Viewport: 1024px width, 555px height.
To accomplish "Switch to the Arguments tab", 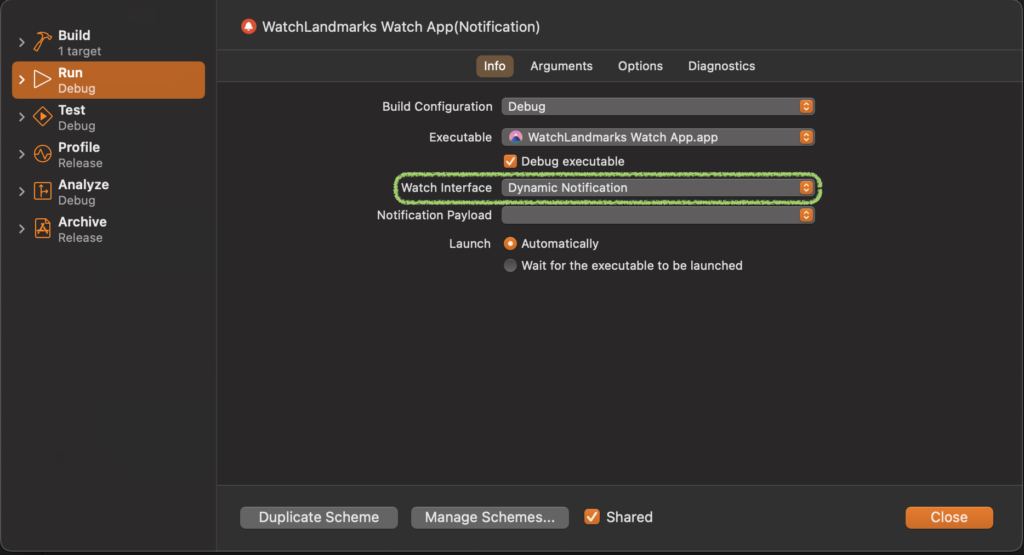I will pos(561,66).
